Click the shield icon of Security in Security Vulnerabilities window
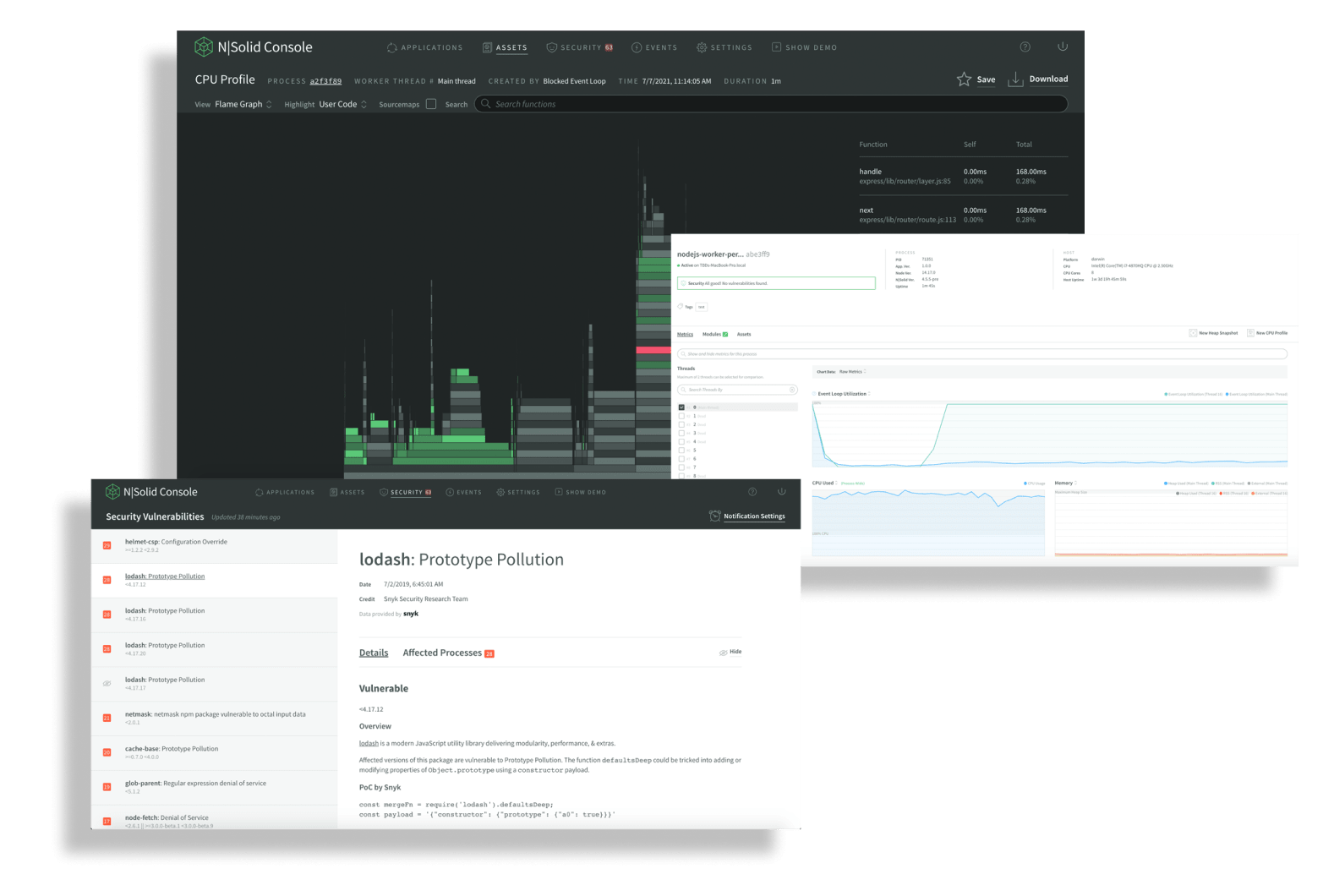The height and width of the screenshot is (896, 1334). click(x=384, y=492)
